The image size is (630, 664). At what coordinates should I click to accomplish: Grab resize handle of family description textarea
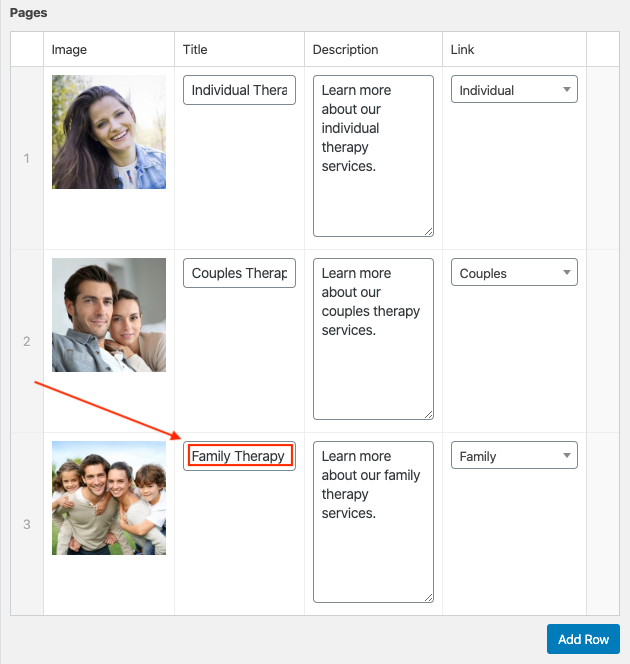(428, 597)
